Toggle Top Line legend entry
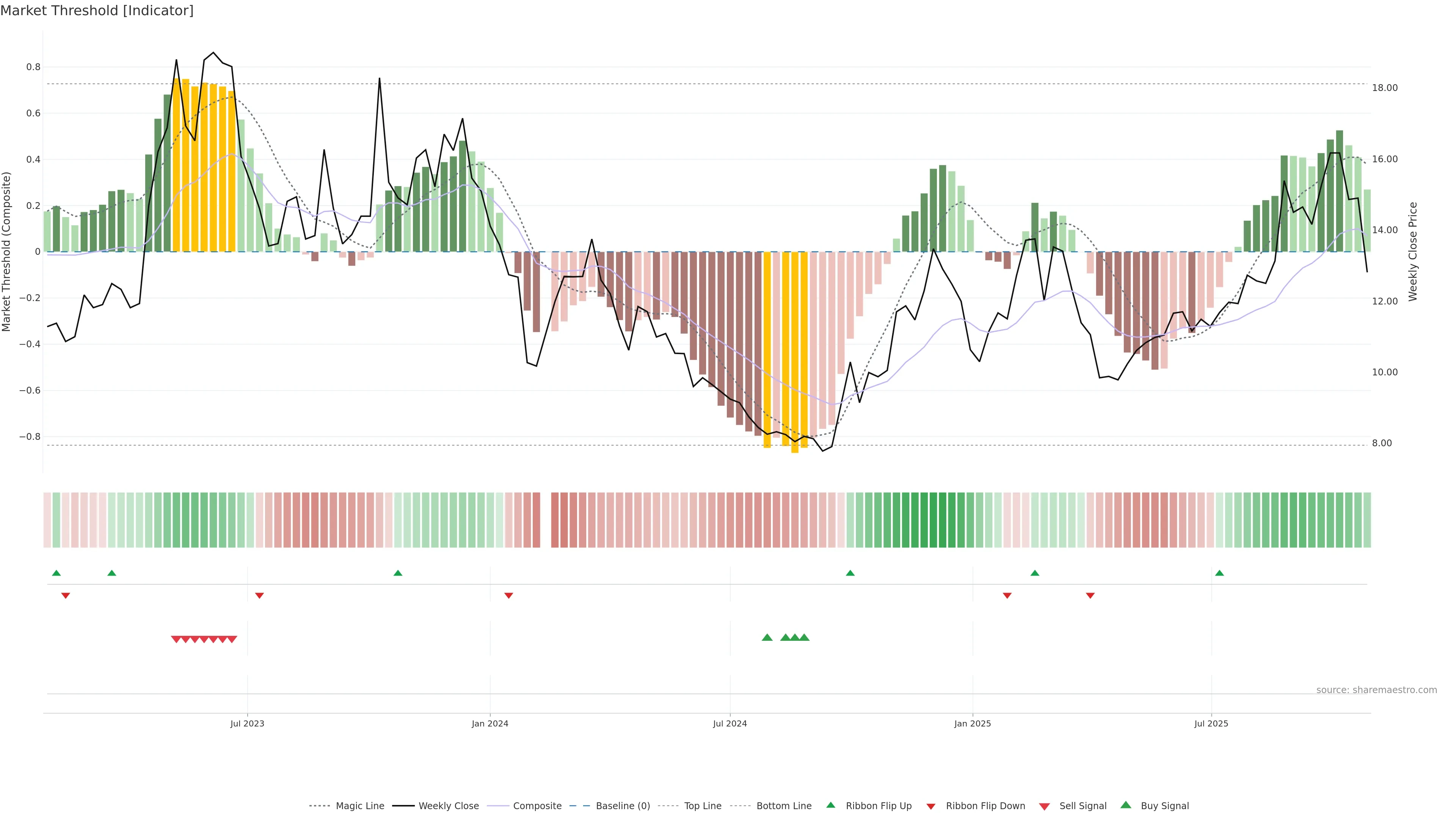Viewport: 1456px width, 819px height. coord(703,806)
